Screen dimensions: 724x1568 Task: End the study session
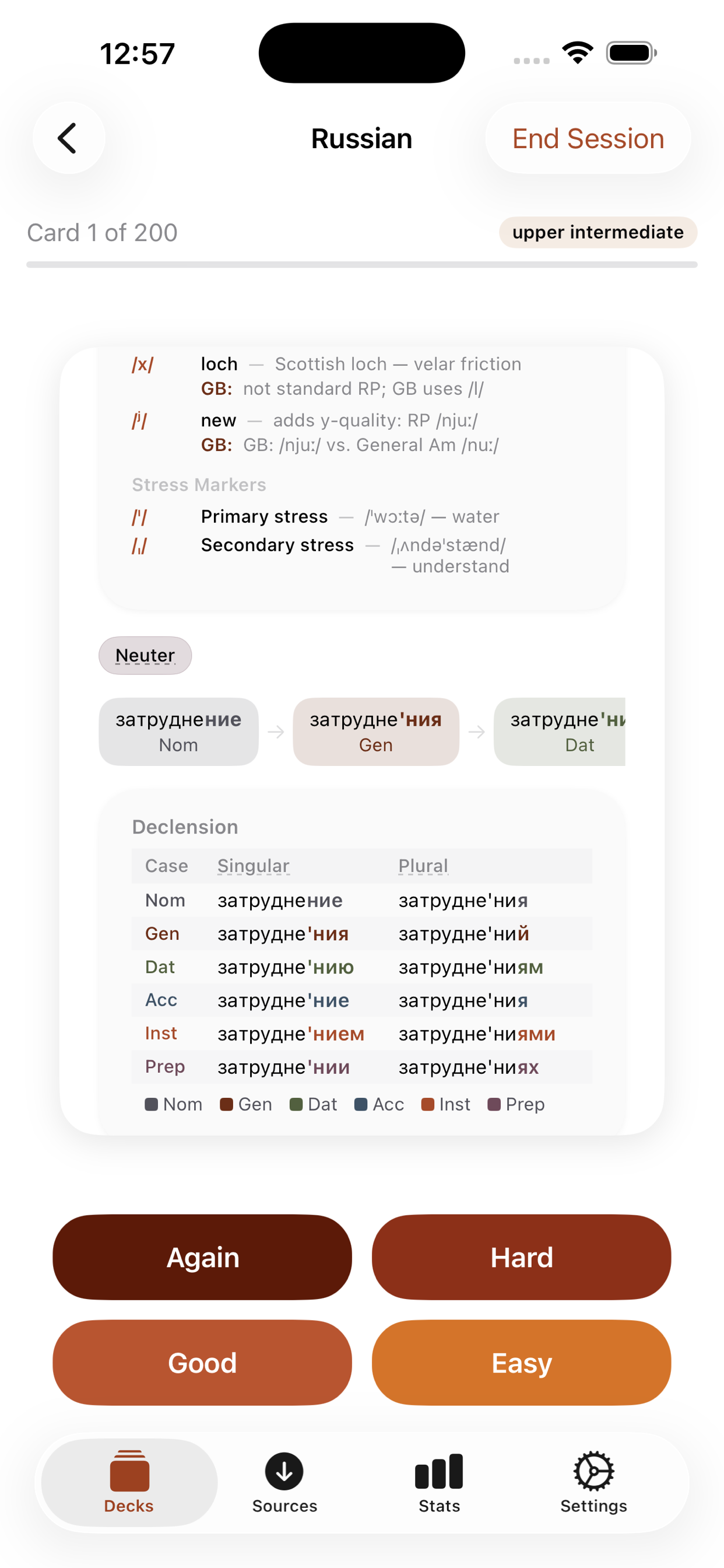click(588, 138)
